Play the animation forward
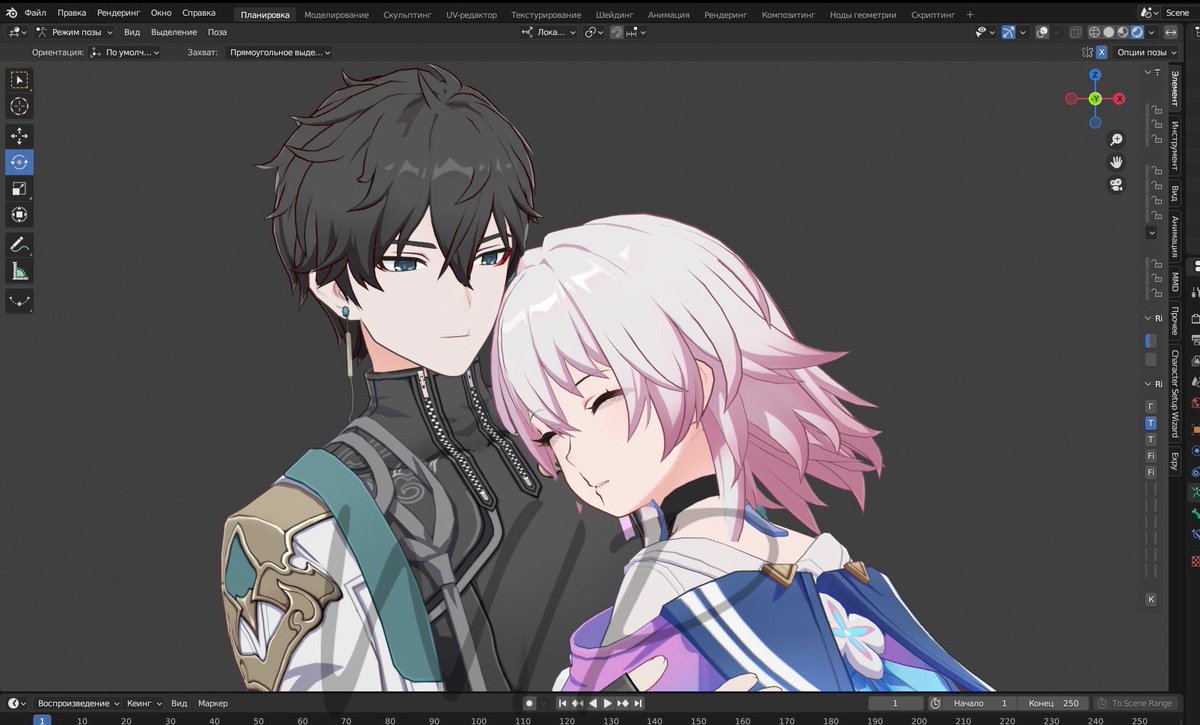The height and width of the screenshot is (725, 1200). point(608,704)
